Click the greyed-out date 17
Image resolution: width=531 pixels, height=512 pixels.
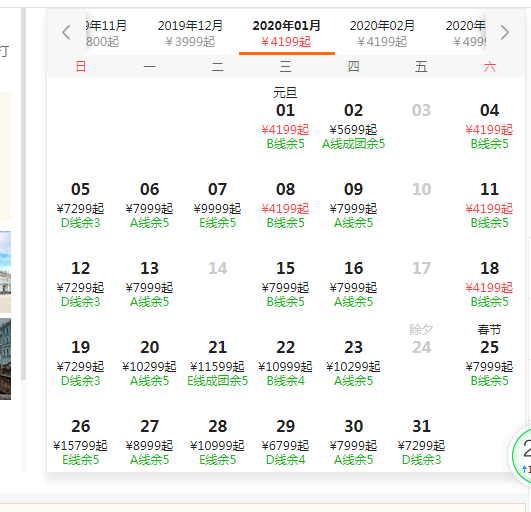(421, 268)
